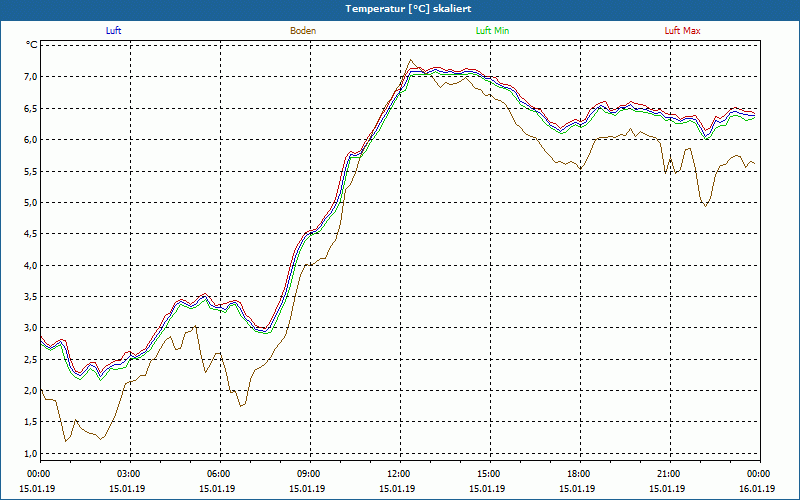Click the '°C' unit label on y-axis
This screenshot has width=800, height=500.
(x=32, y=45)
